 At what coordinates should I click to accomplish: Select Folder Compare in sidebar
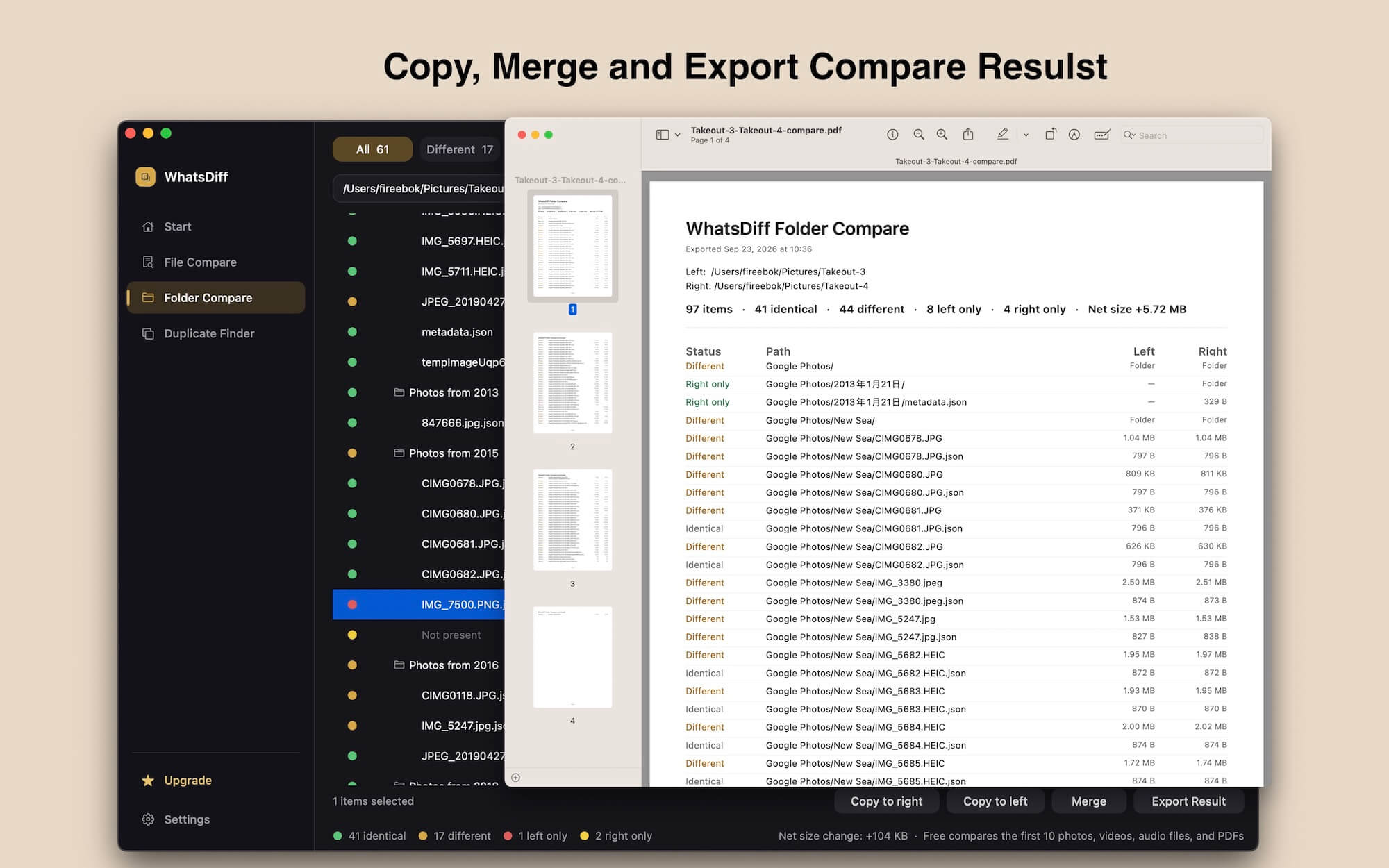(x=215, y=297)
